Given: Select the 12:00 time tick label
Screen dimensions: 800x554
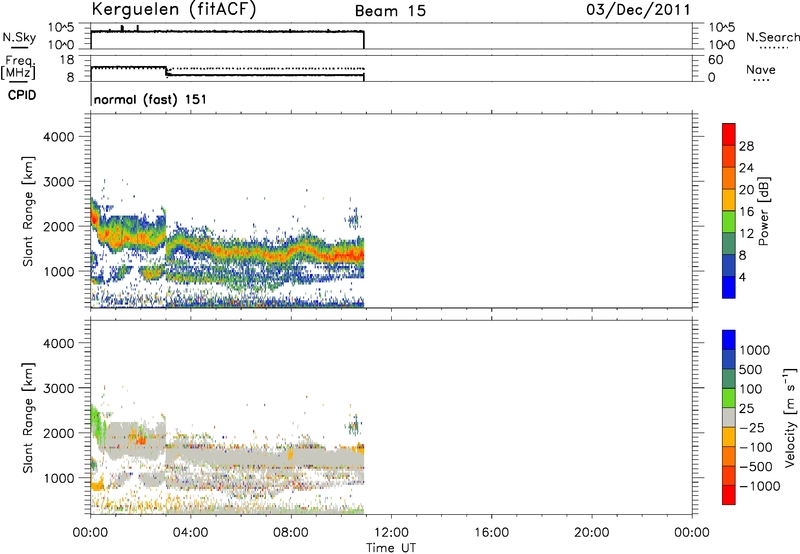Looking at the screenshot, I should tap(391, 533).
